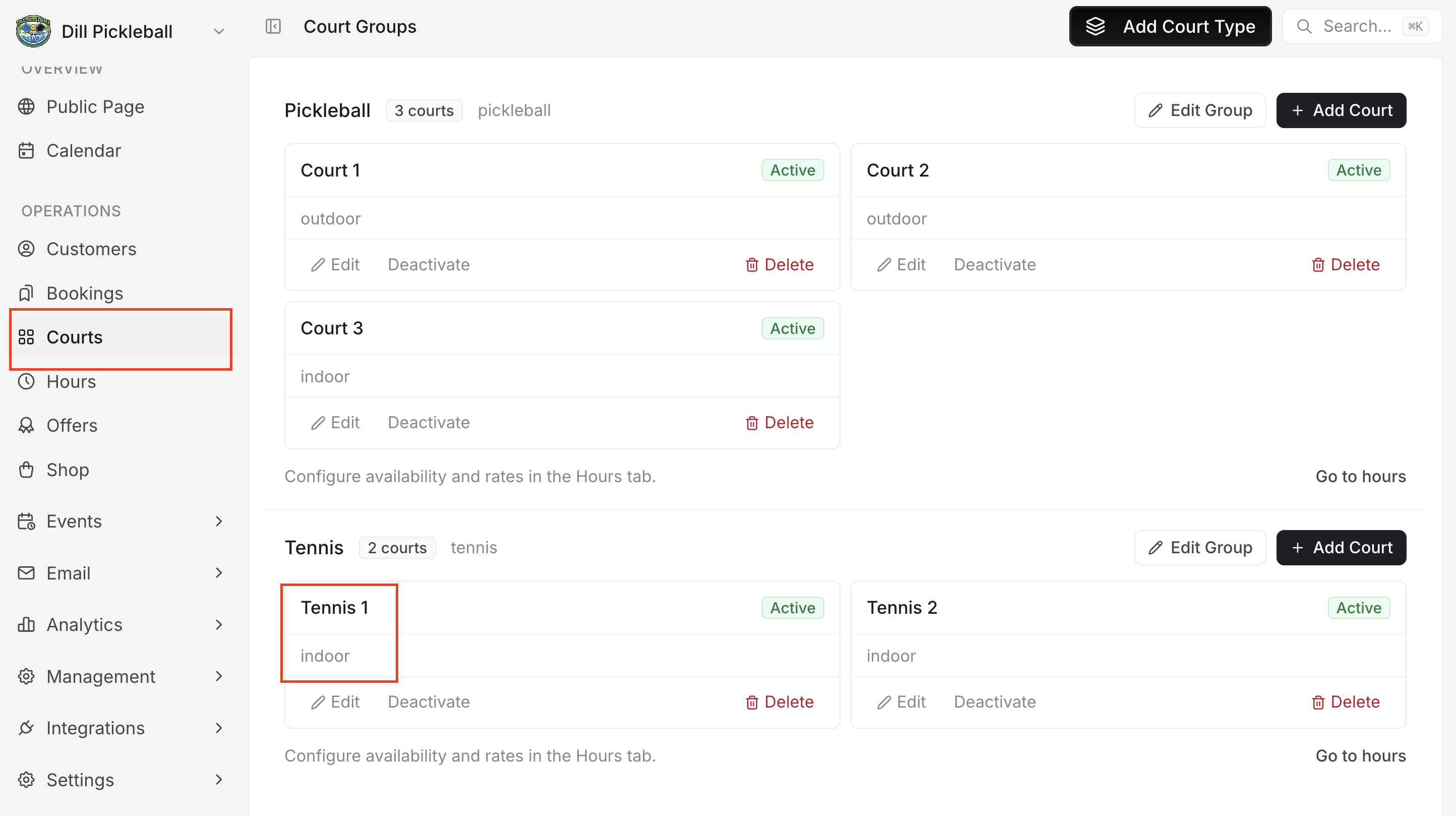Click the Active badge on Tennis 2
This screenshot has height=816, width=1456.
click(x=1358, y=607)
